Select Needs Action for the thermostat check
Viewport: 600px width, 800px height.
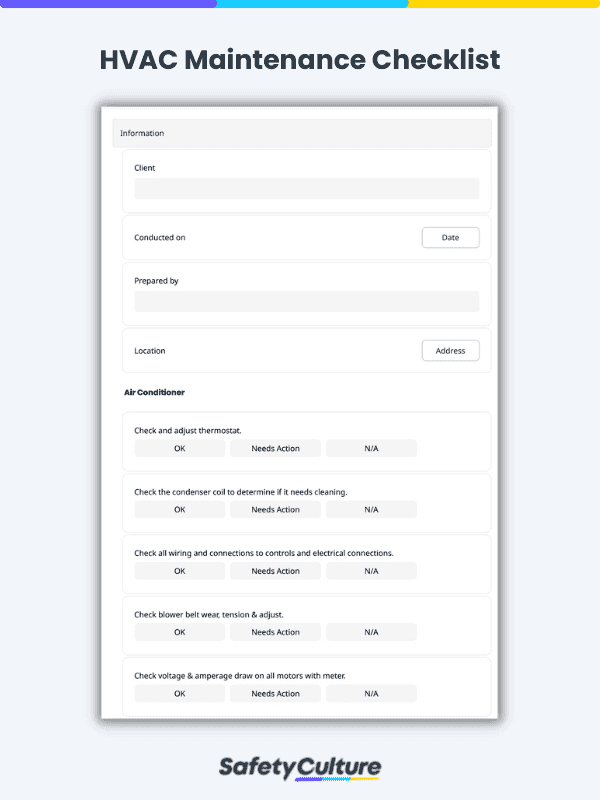[x=275, y=448]
